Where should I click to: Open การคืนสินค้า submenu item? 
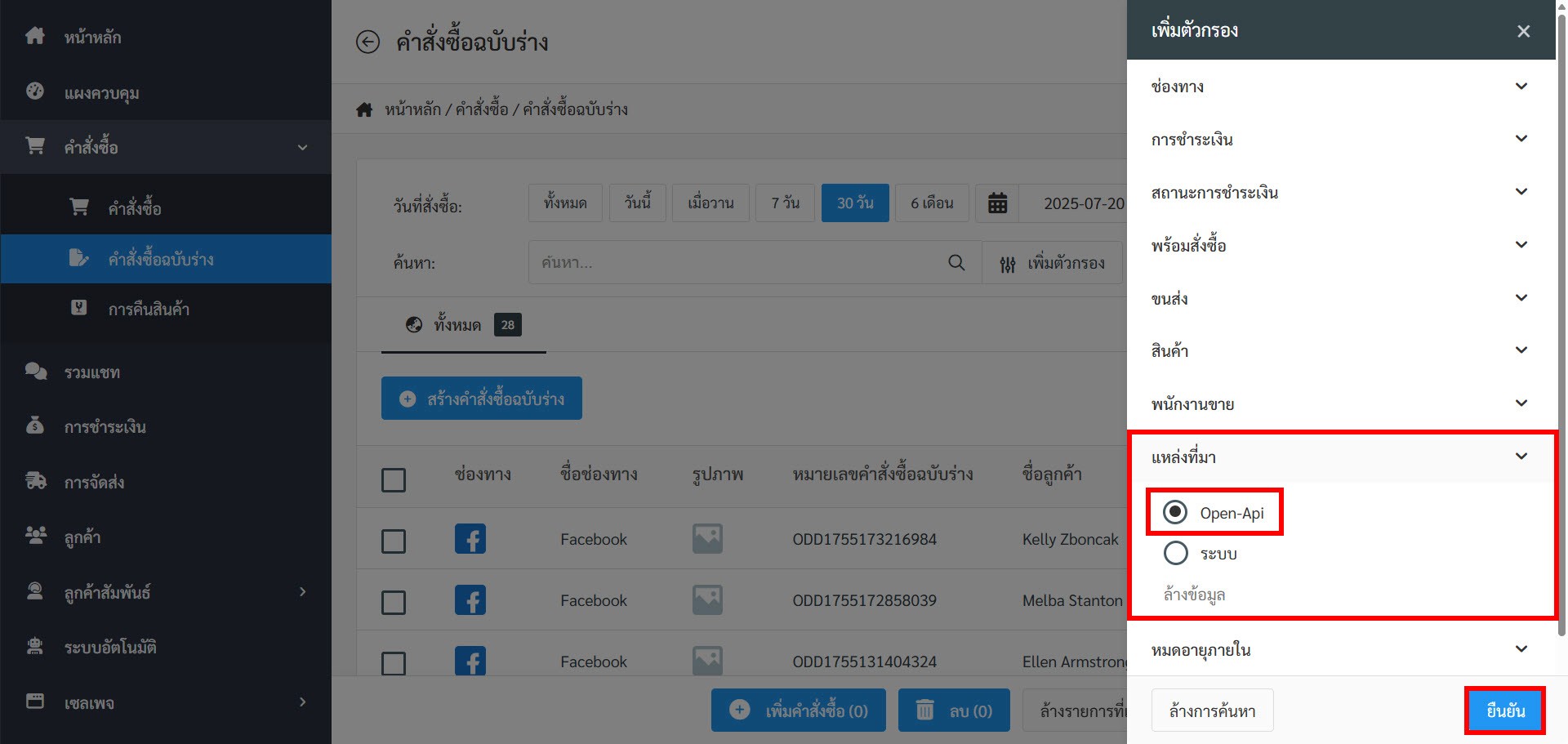pos(166,309)
